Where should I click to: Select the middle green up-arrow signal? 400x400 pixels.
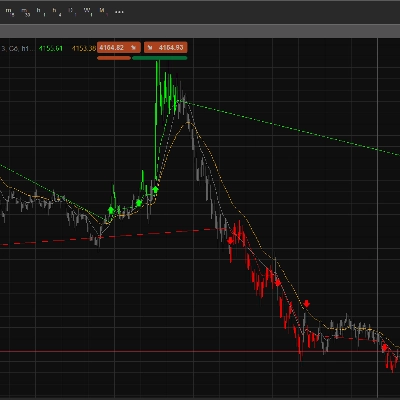point(139,203)
